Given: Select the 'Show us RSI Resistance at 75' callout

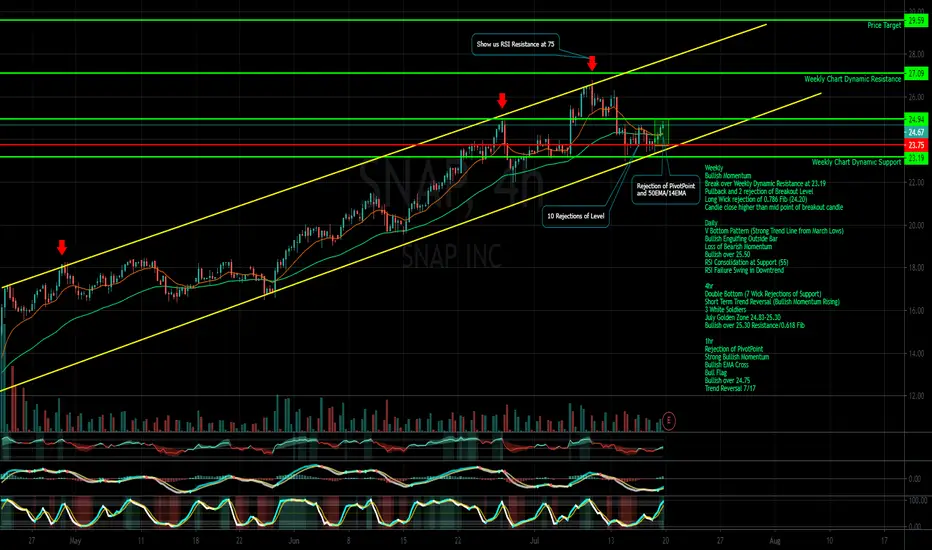Looking at the screenshot, I should tap(515, 44).
